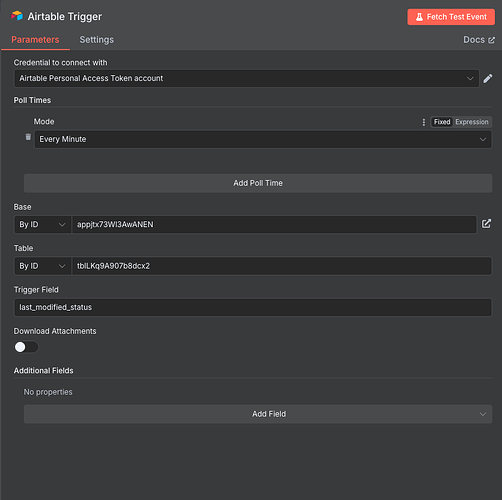Click the Airtable logo icon

17,16
